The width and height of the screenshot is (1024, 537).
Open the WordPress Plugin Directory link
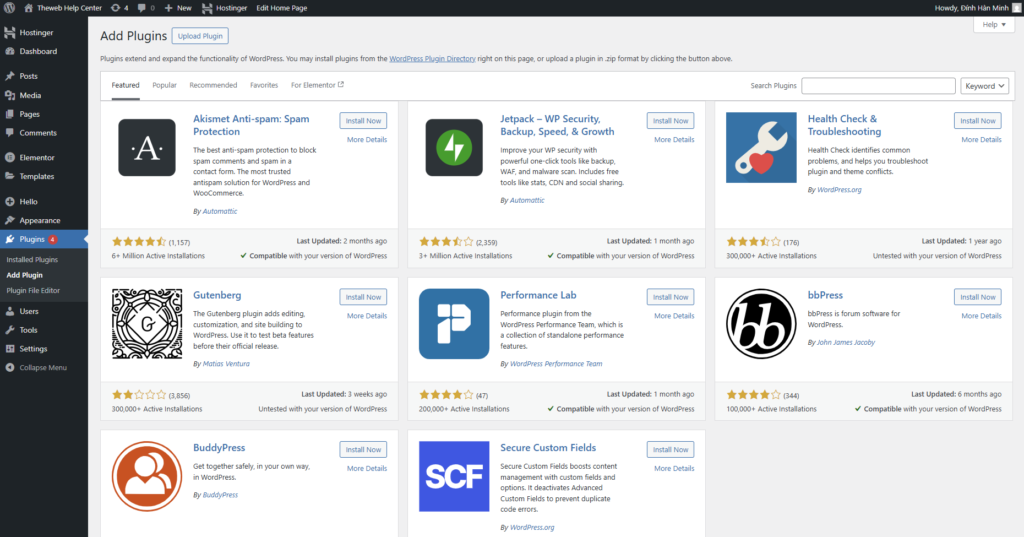432,59
